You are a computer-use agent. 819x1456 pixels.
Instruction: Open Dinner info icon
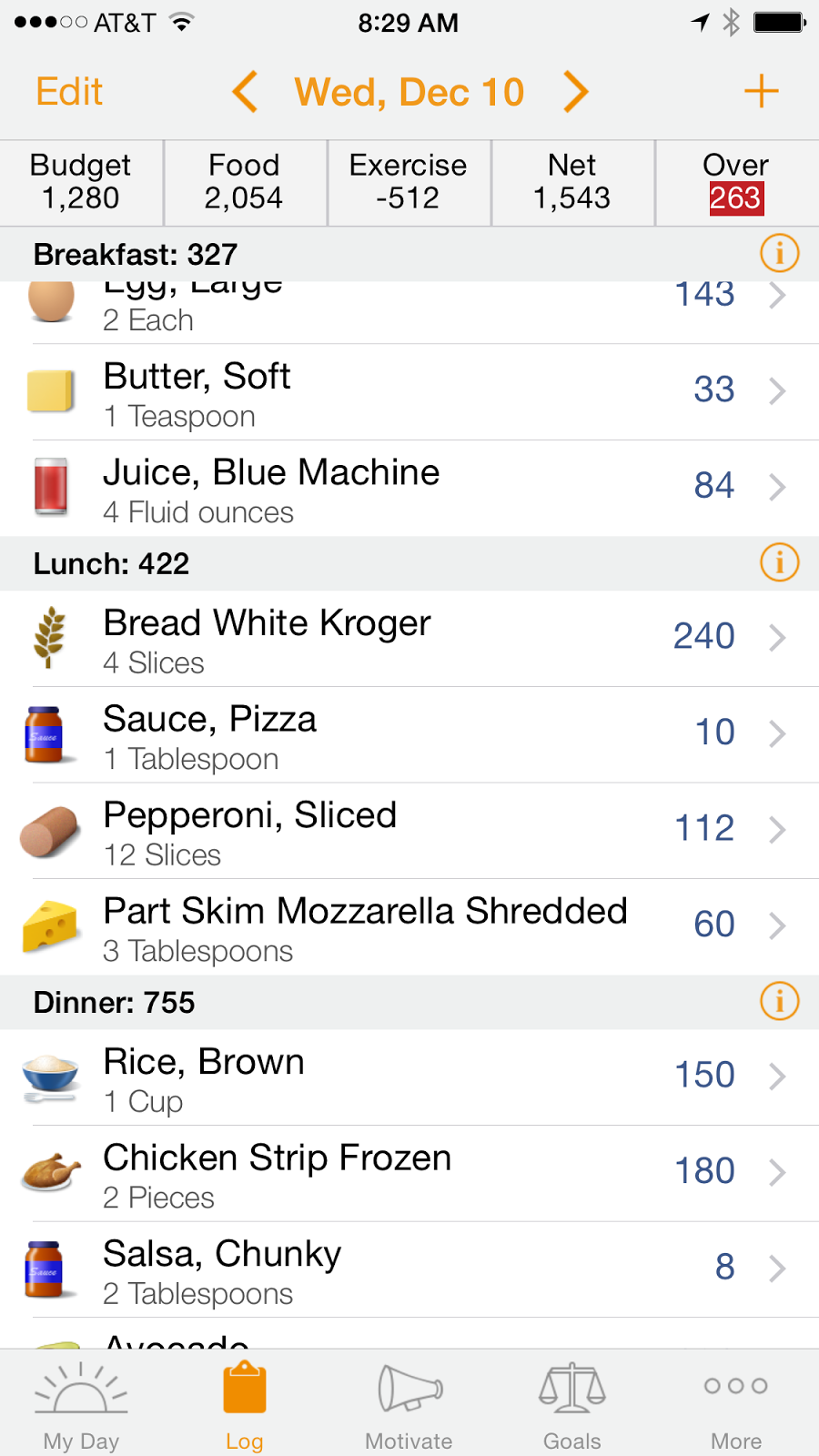(x=779, y=1001)
